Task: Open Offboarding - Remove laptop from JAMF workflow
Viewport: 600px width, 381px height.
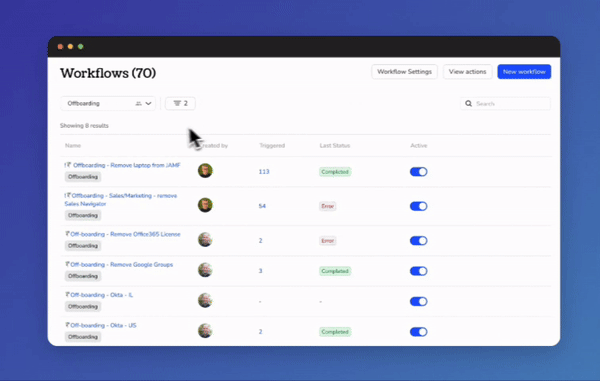Action: (x=126, y=165)
